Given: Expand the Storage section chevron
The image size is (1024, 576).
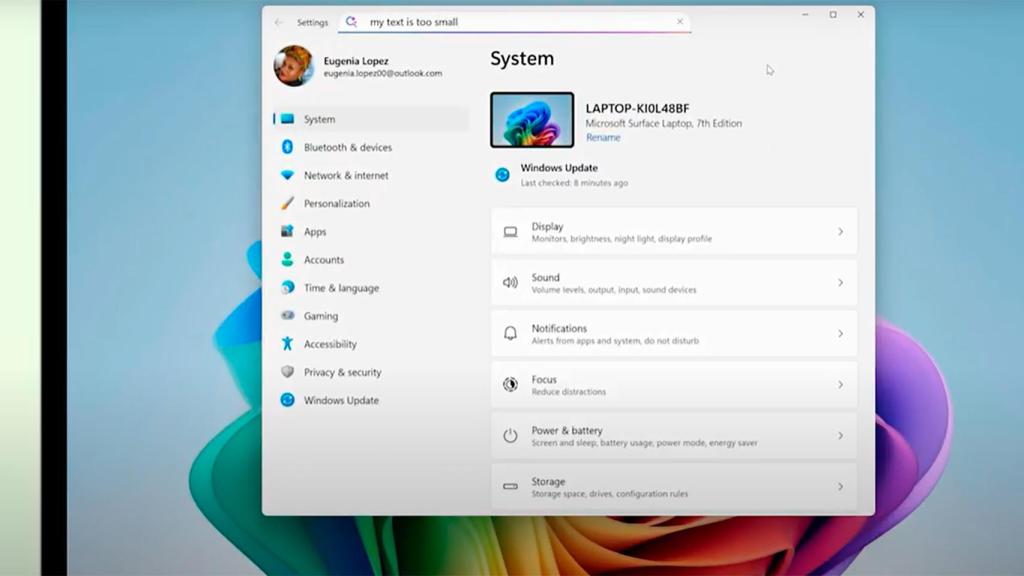Looking at the screenshot, I should coord(841,487).
